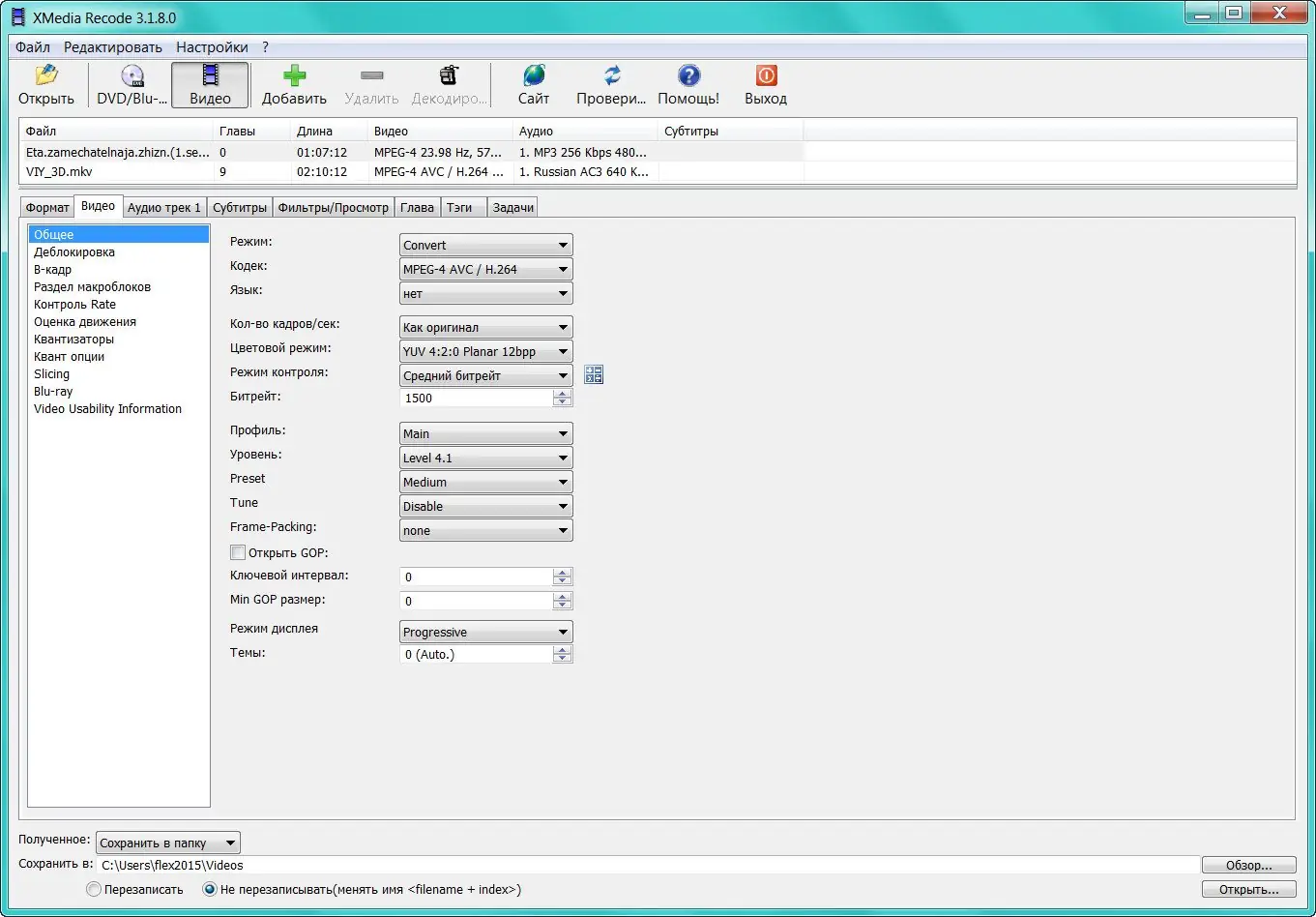1316x917 pixels.
Task: Open the Файл menu
Action: click(33, 46)
